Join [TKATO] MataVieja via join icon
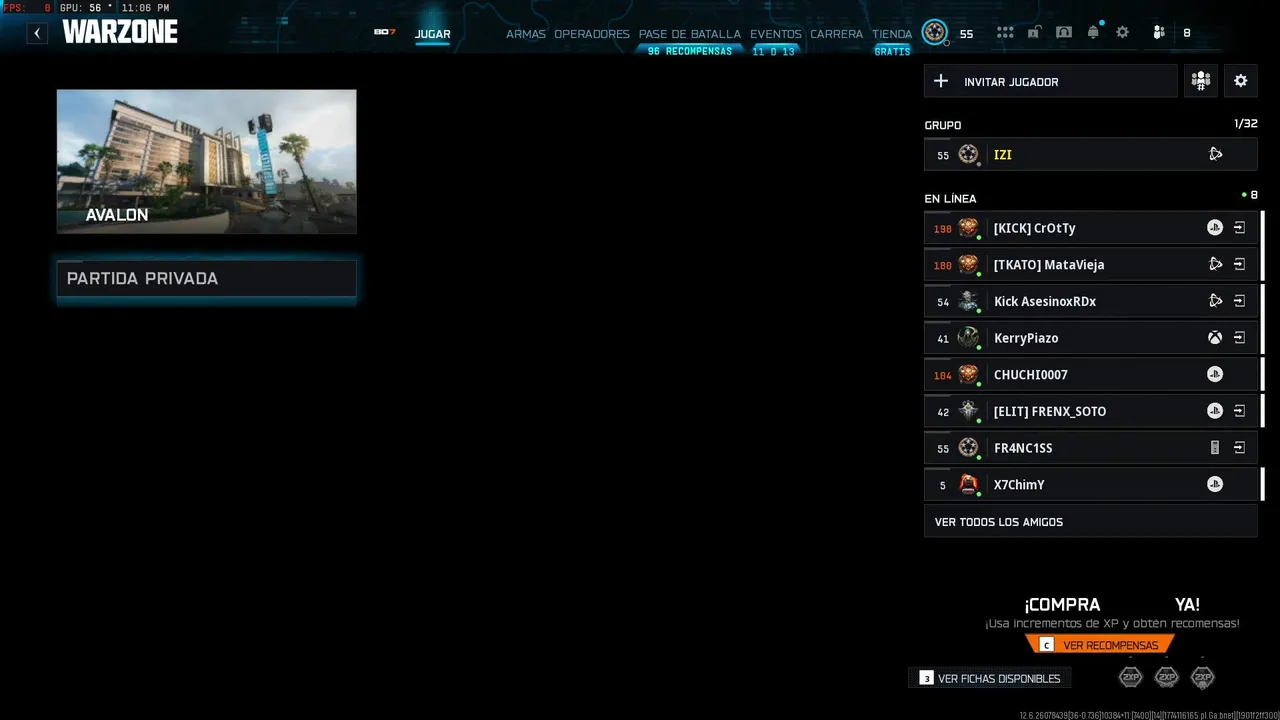The height and width of the screenshot is (720, 1280). pyautogui.click(x=1239, y=265)
